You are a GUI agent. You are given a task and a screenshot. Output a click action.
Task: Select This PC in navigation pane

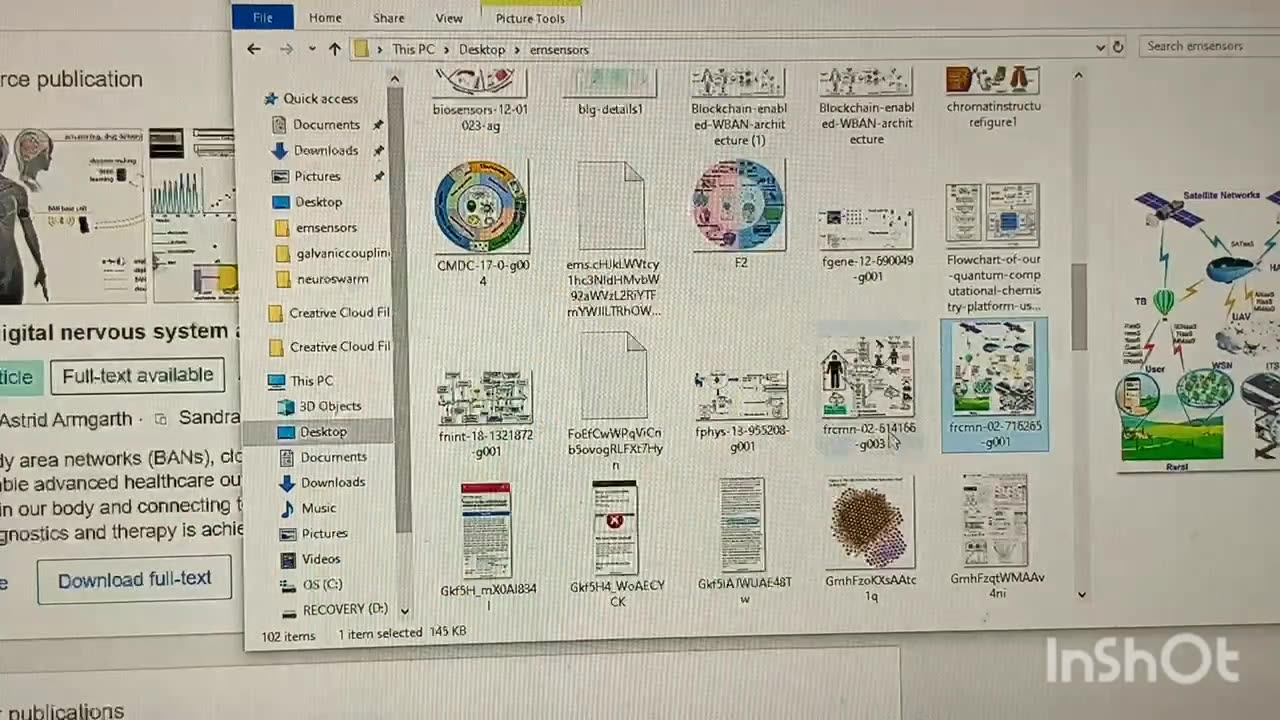point(311,381)
